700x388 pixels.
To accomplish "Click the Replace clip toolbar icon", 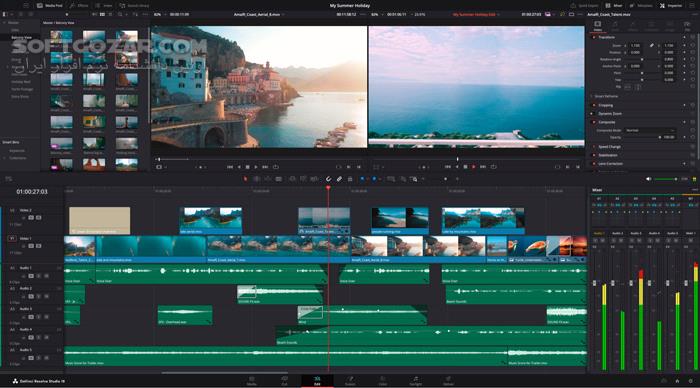I will coord(314,179).
